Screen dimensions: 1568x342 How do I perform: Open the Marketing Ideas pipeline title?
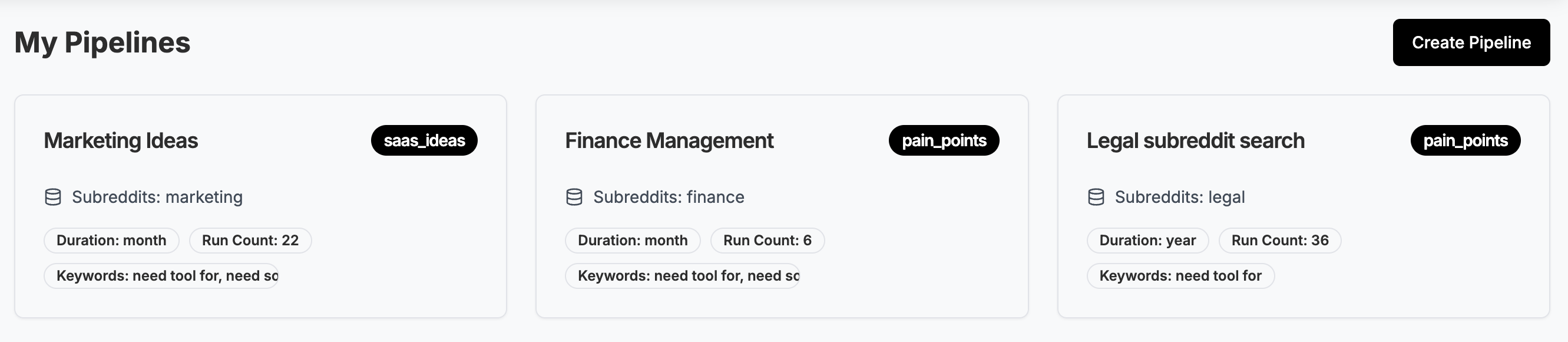click(121, 141)
